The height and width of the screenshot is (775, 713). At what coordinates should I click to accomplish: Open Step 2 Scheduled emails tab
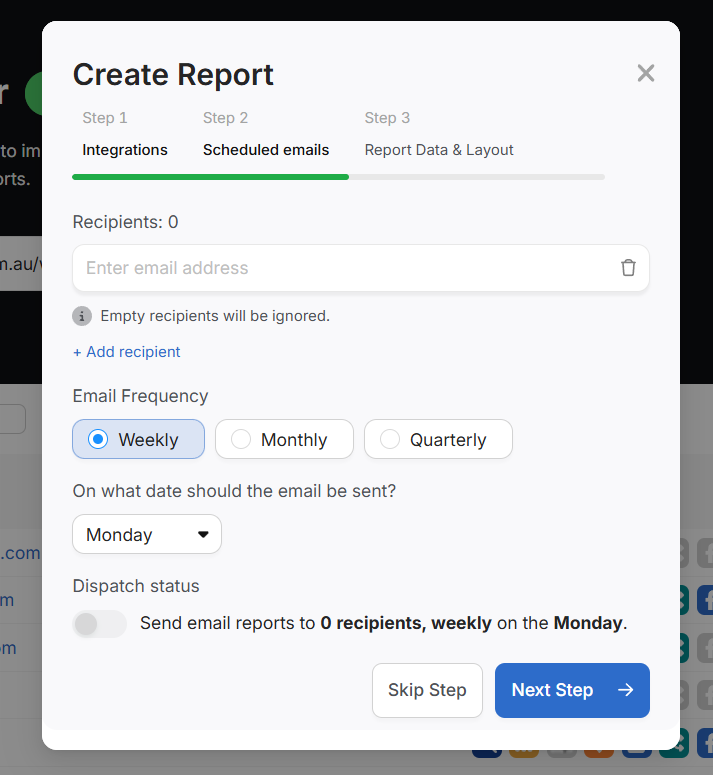[x=266, y=134]
